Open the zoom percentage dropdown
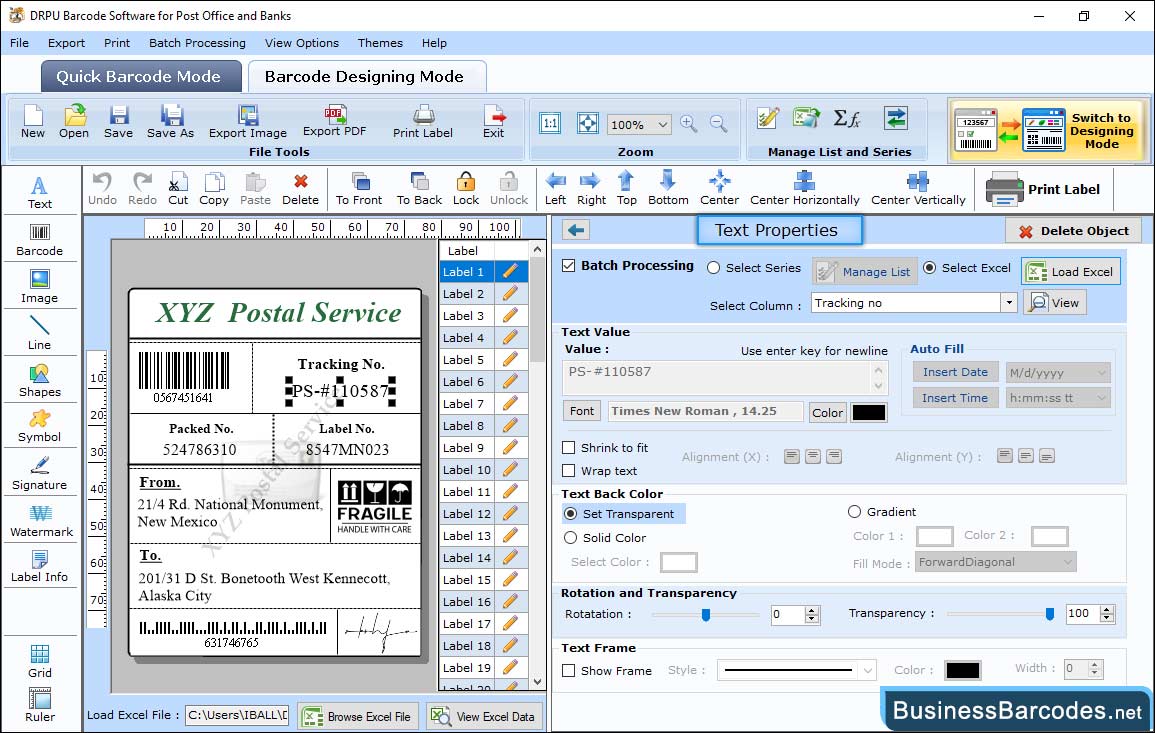This screenshot has height=733, width=1155. click(x=662, y=124)
